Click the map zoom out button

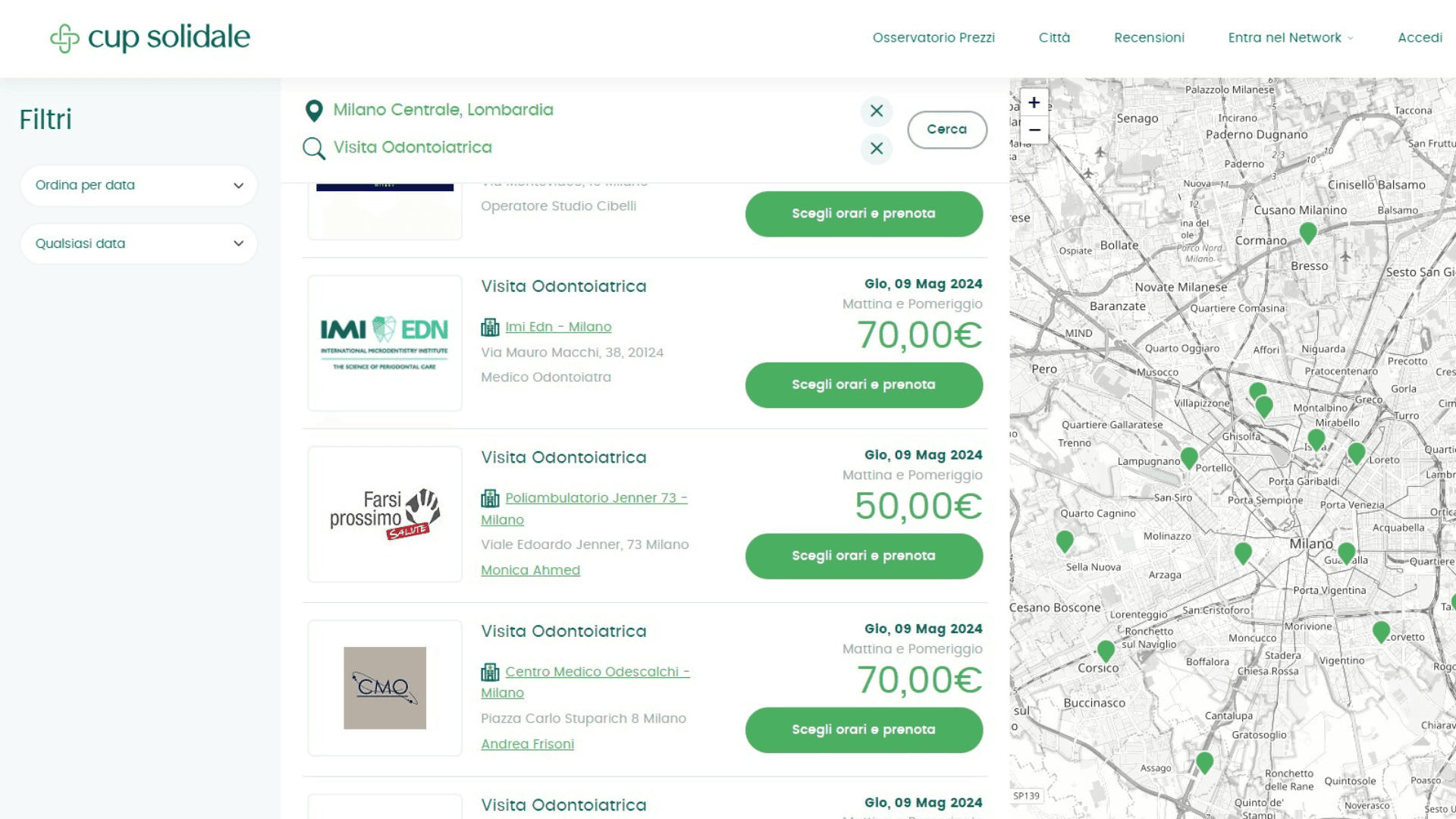[x=1034, y=130]
